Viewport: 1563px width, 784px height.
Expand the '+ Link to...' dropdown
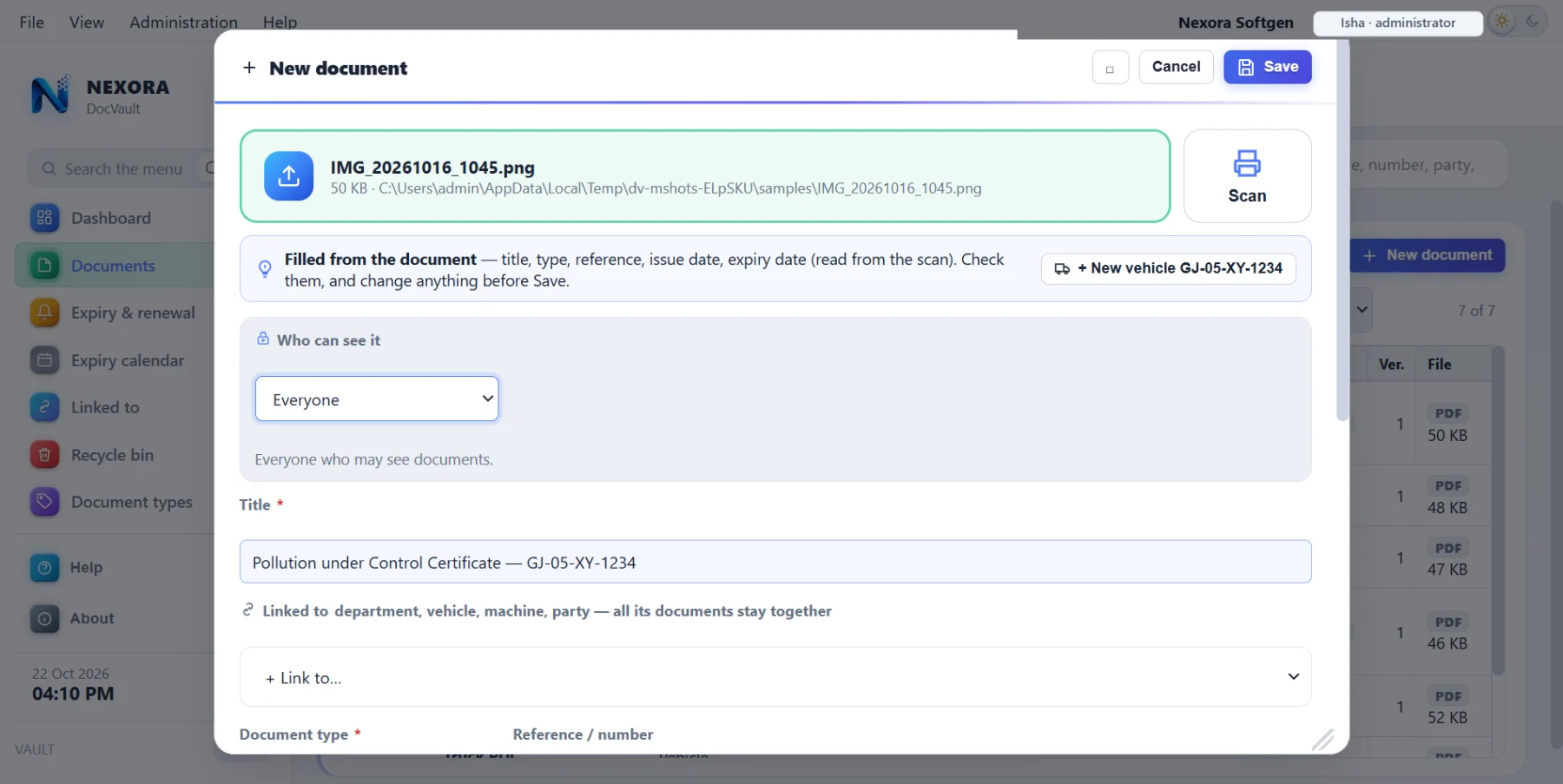pyautogui.click(x=775, y=677)
